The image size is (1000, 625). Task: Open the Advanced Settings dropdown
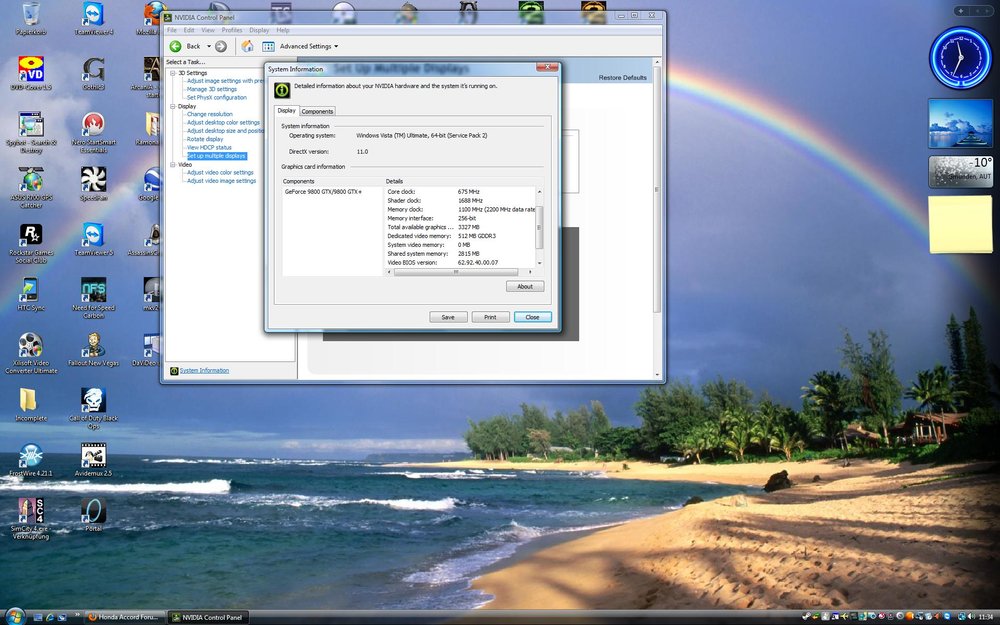[x=308, y=46]
